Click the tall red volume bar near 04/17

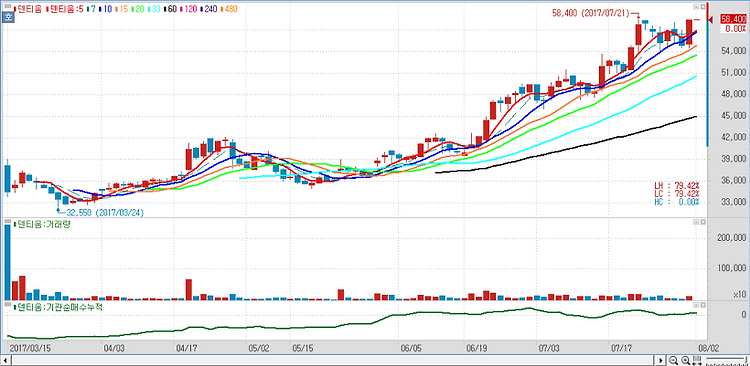(188, 289)
